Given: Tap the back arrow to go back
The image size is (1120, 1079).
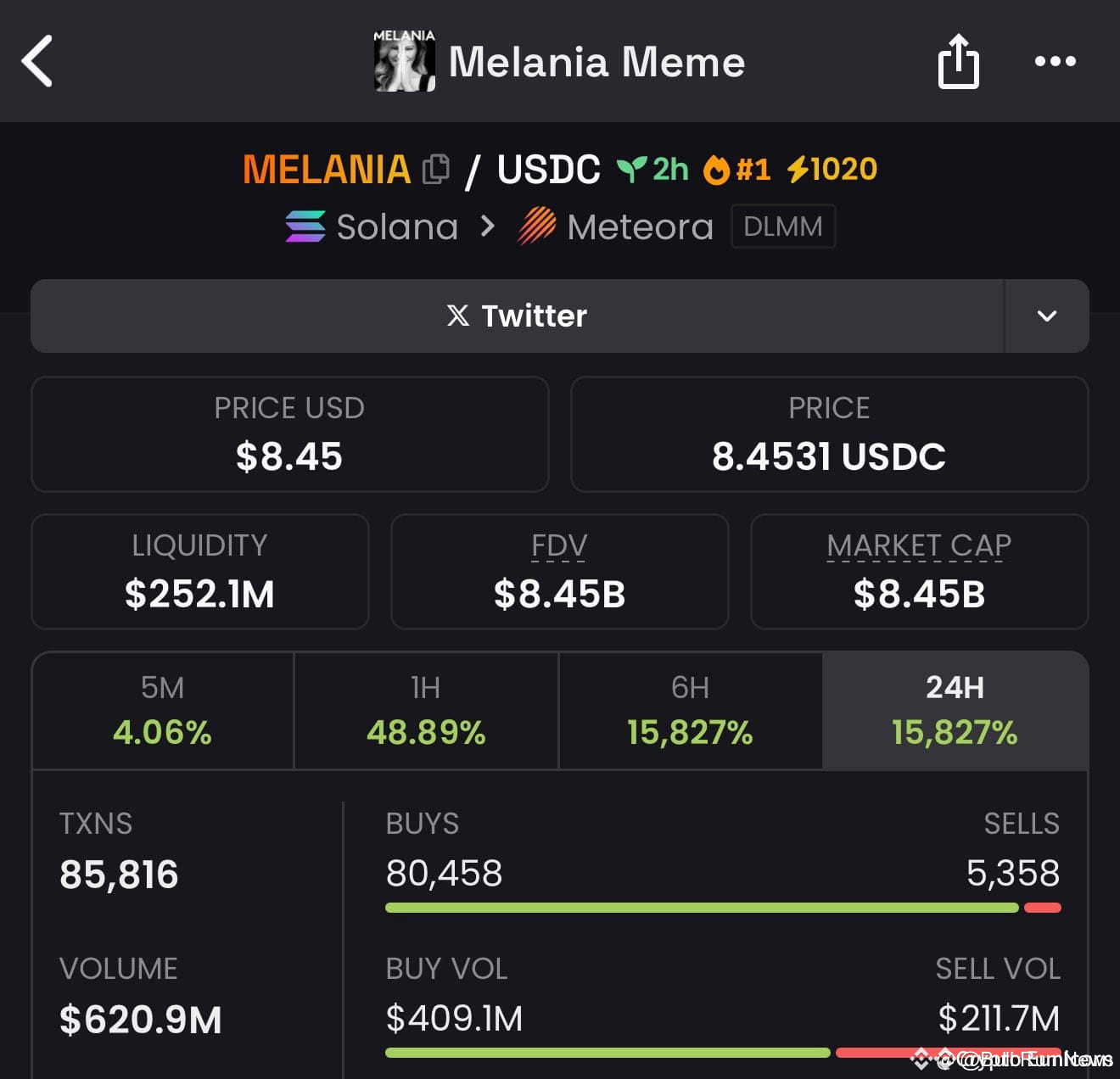Looking at the screenshot, I should coord(37,61).
